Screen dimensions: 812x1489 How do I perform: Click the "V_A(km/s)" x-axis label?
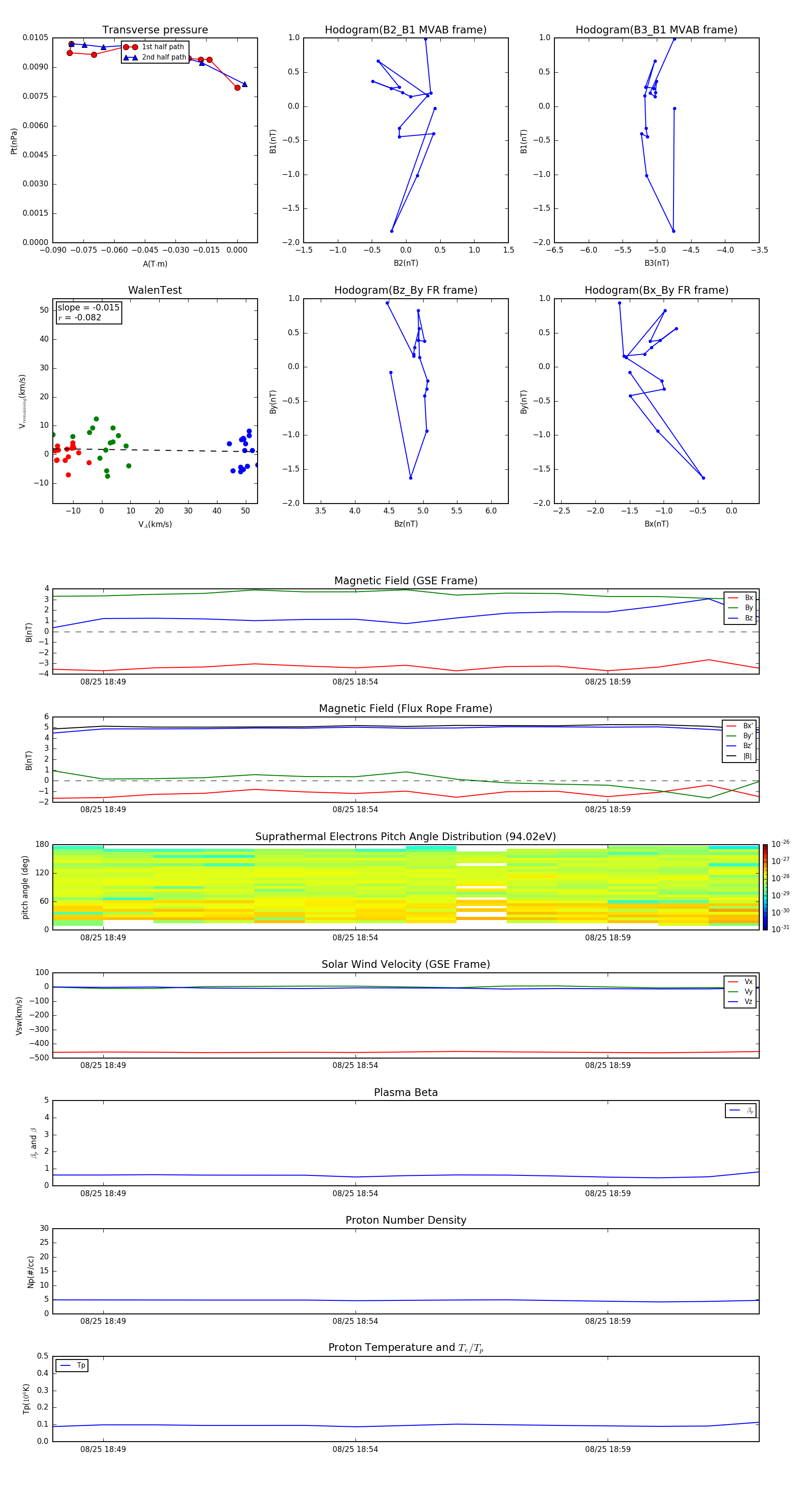(155, 524)
